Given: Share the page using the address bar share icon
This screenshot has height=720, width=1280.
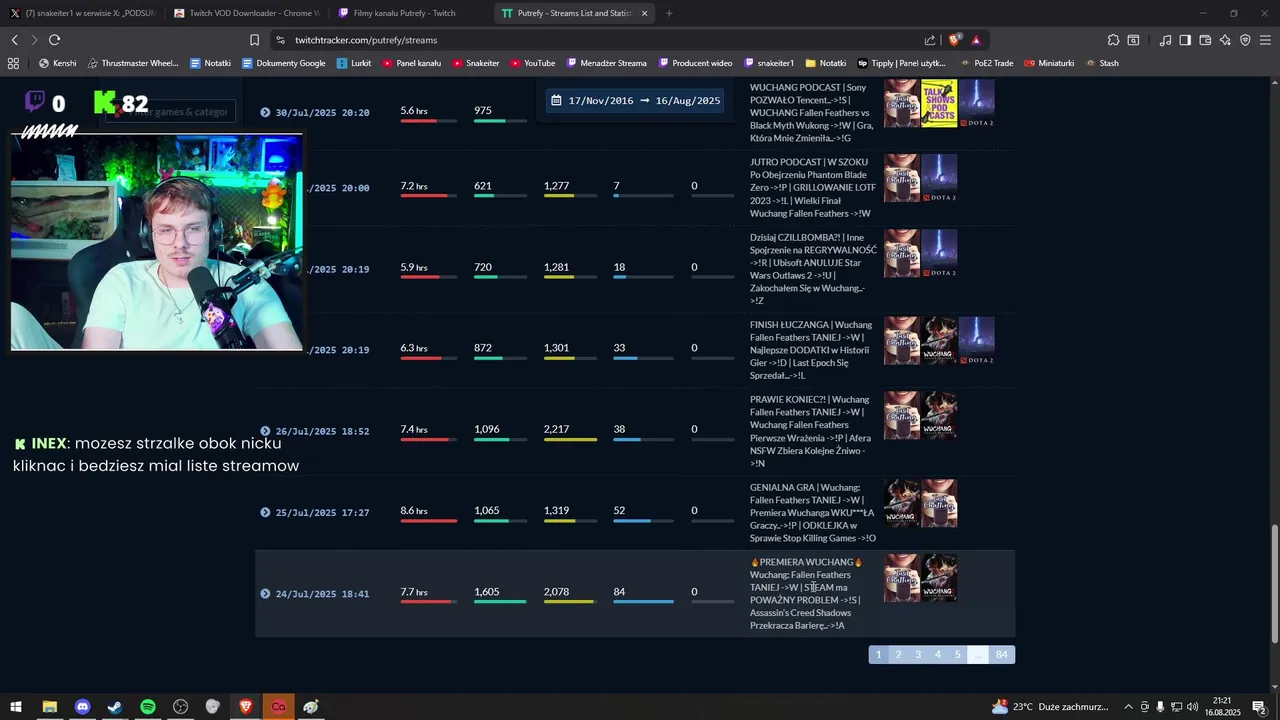Looking at the screenshot, I should click(x=930, y=40).
